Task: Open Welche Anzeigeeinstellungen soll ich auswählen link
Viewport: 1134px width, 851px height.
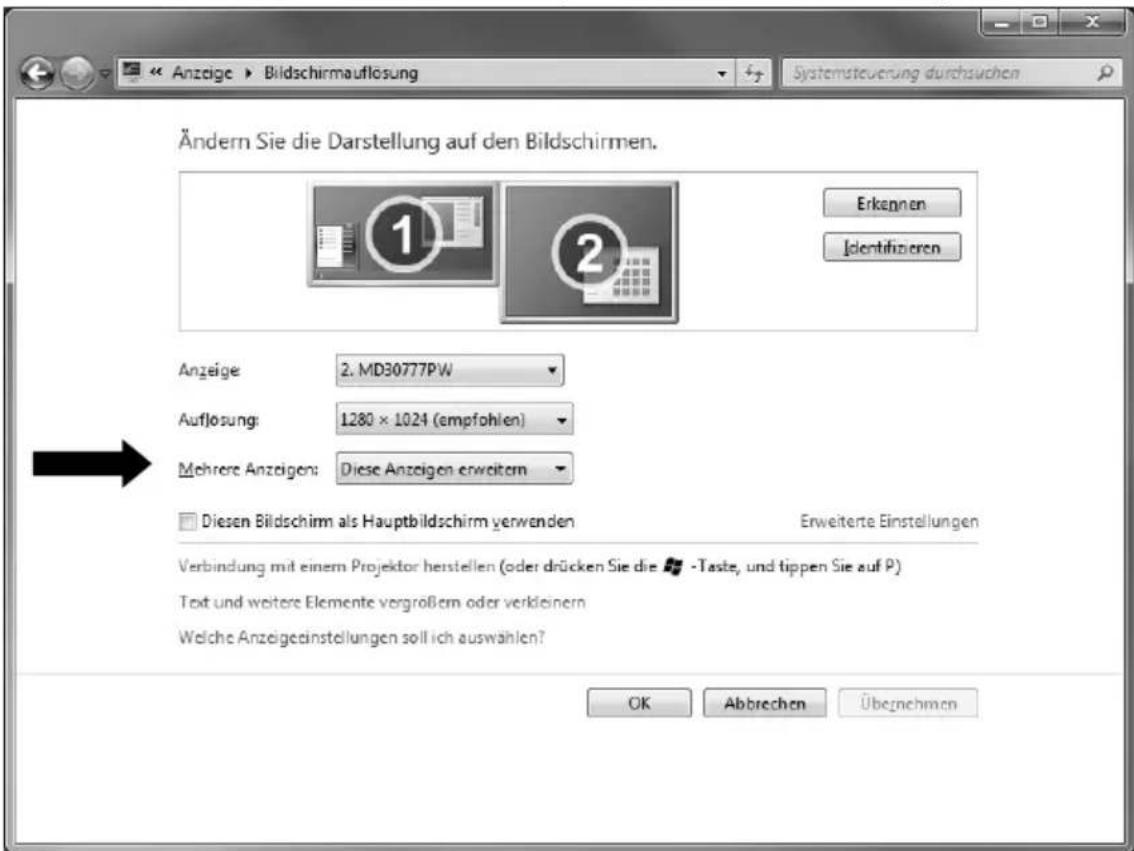Action: coord(362,637)
